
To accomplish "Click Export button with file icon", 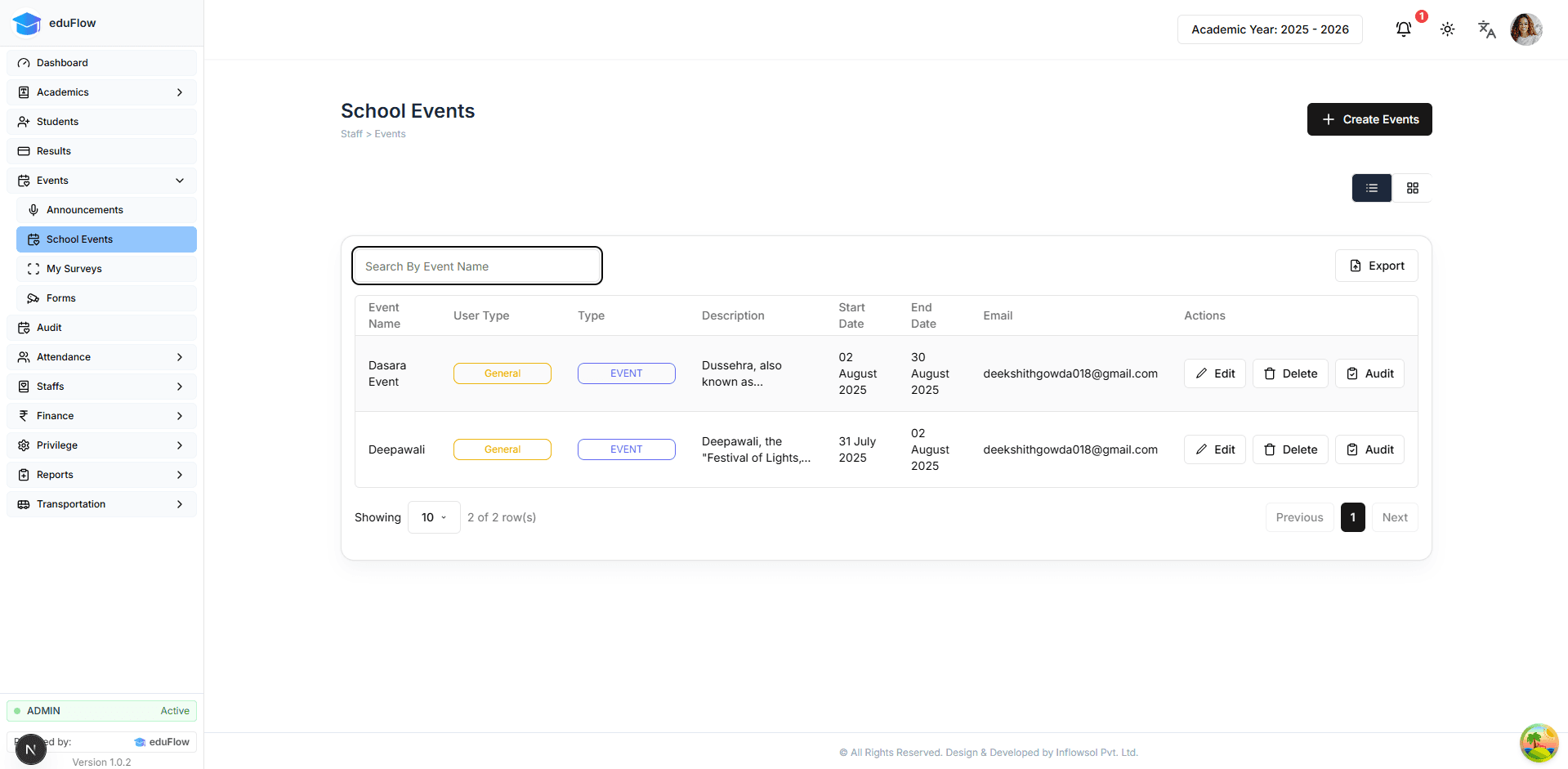I will point(1376,266).
